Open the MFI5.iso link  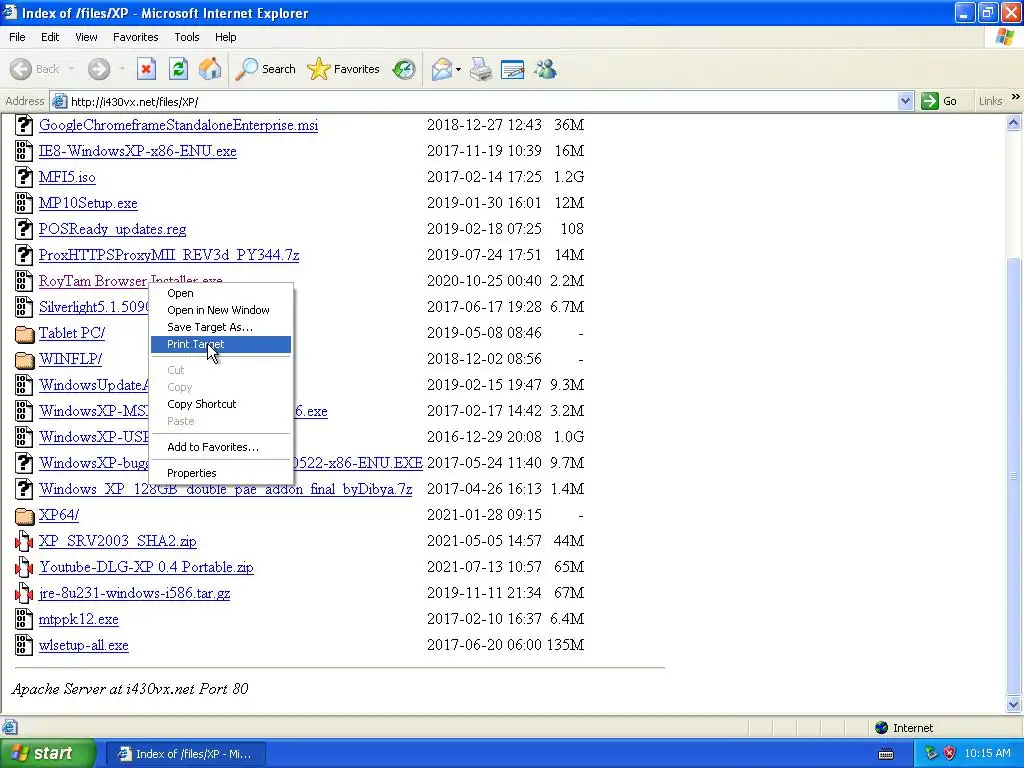[67, 177]
